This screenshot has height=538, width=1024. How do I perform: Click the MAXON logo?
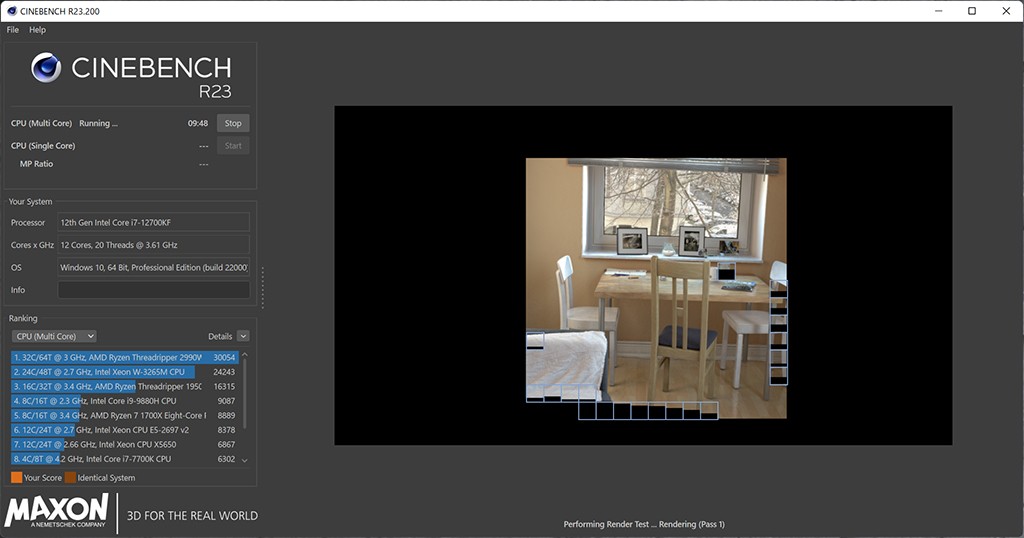click(57, 511)
